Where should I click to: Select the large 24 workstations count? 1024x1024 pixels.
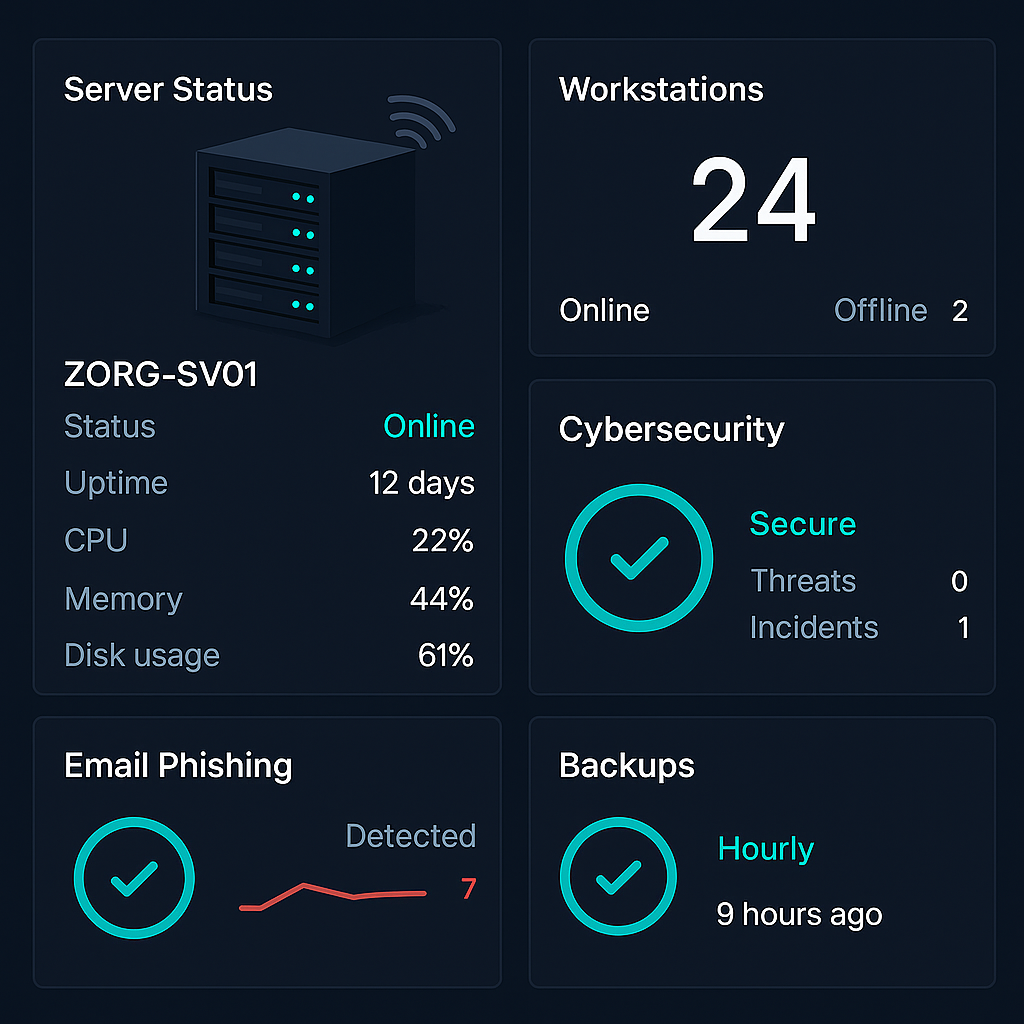point(753,199)
